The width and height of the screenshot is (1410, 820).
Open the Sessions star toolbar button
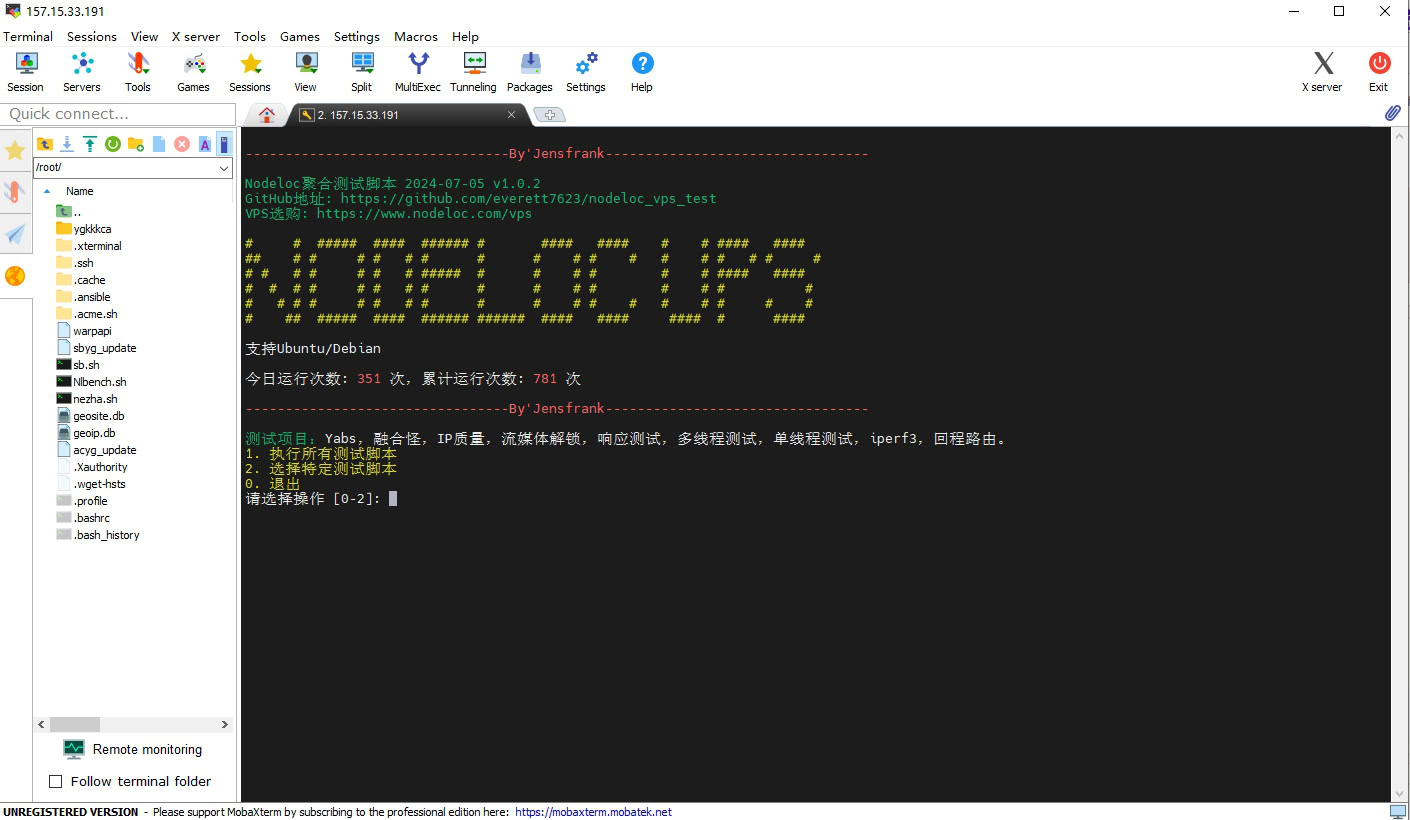tap(250, 73)
